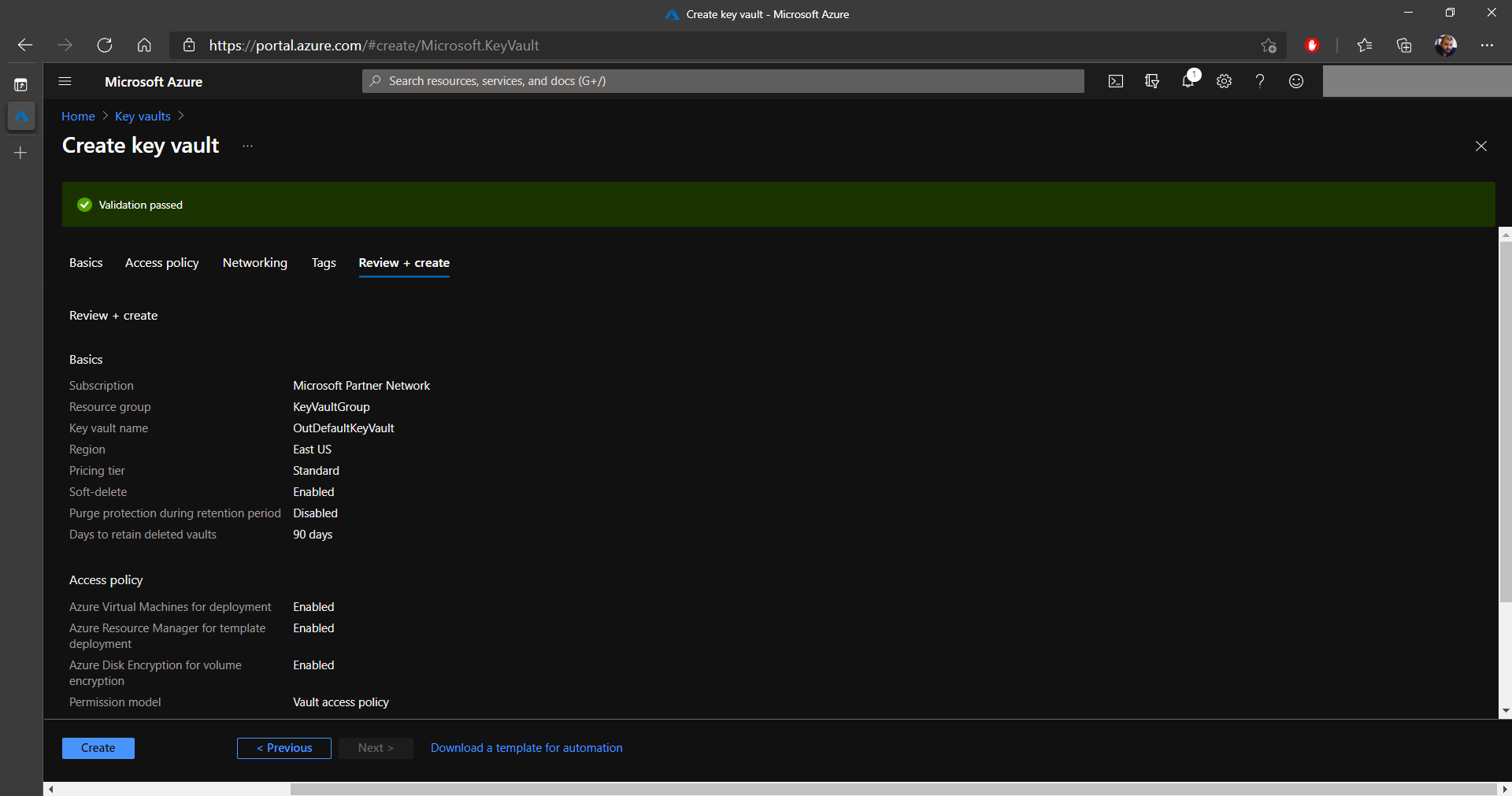Open browser settings and more menu
Screen dimensions: 1512x796
pos(1487,46)
